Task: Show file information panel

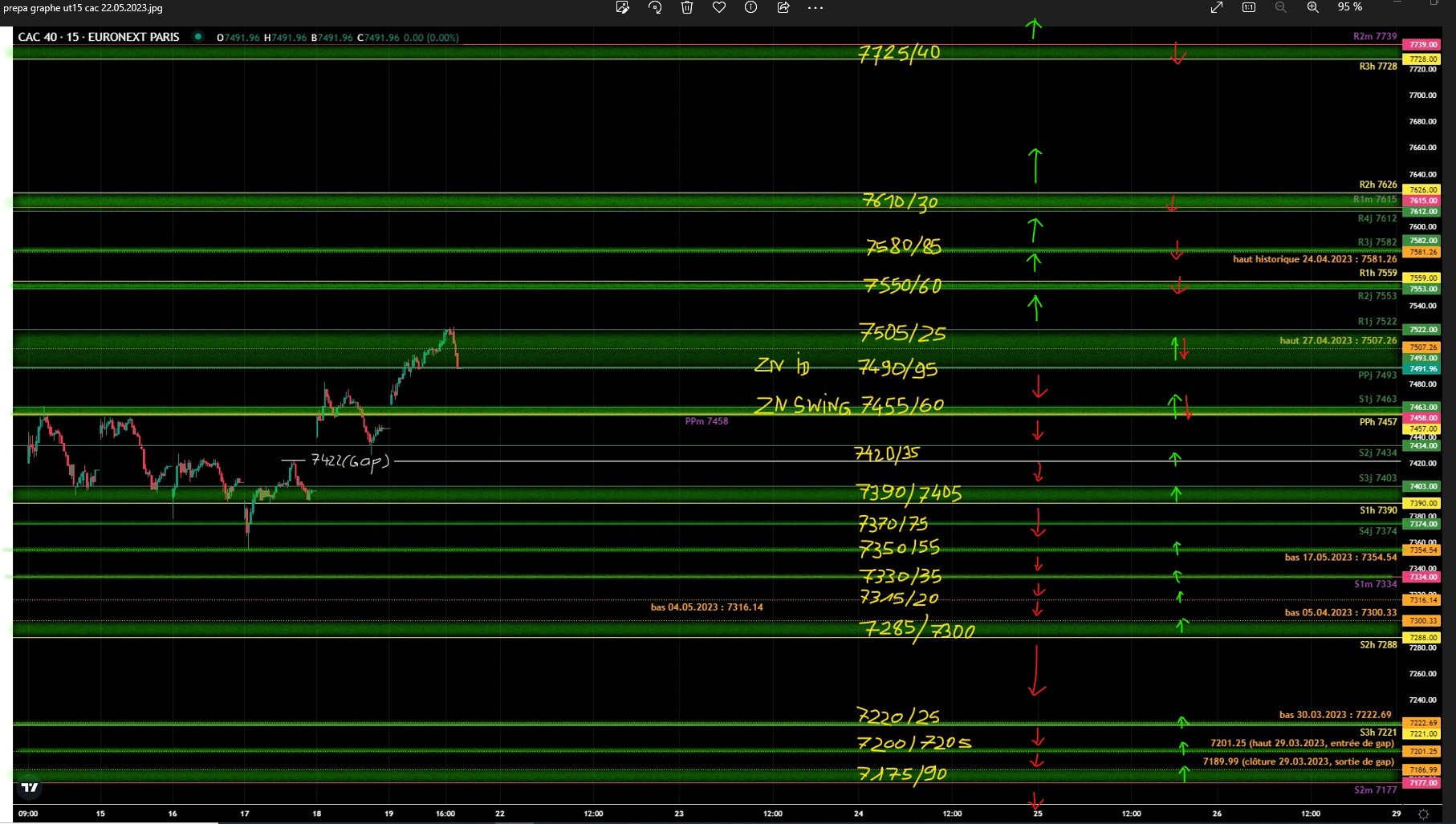Action: 750,7
